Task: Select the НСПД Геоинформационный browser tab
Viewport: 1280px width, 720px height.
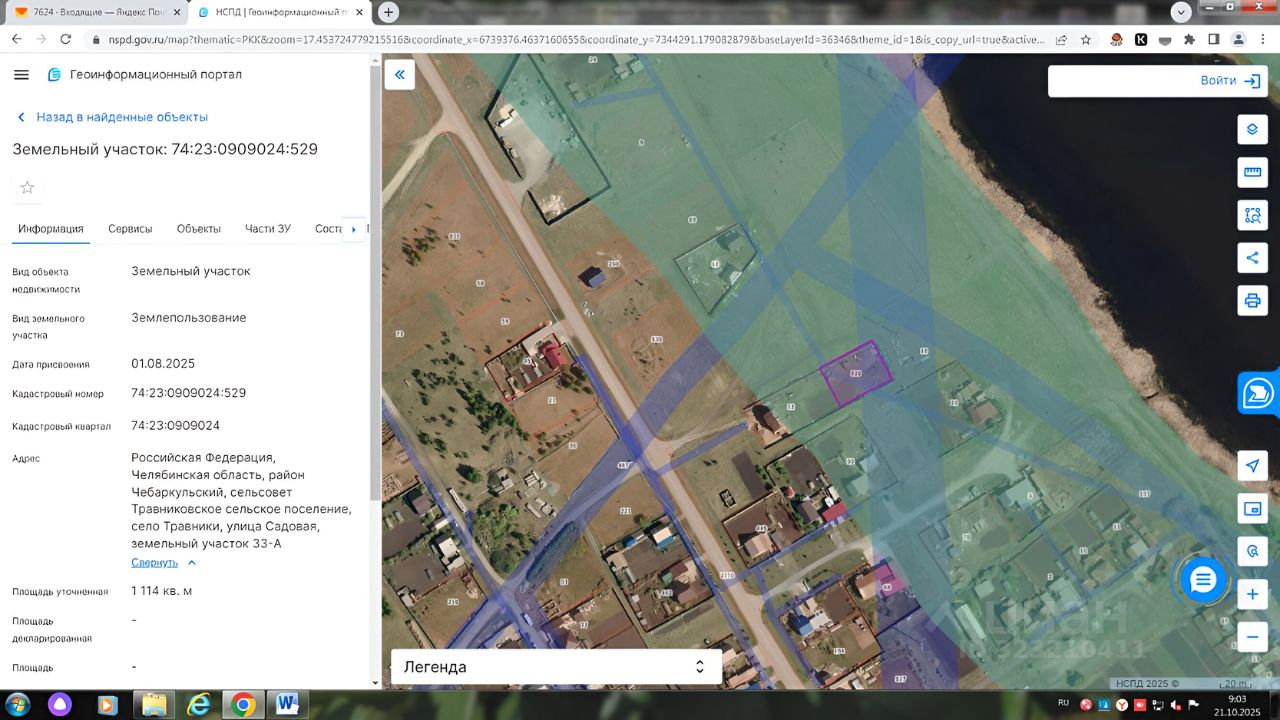Action: (x=280, y=12)
